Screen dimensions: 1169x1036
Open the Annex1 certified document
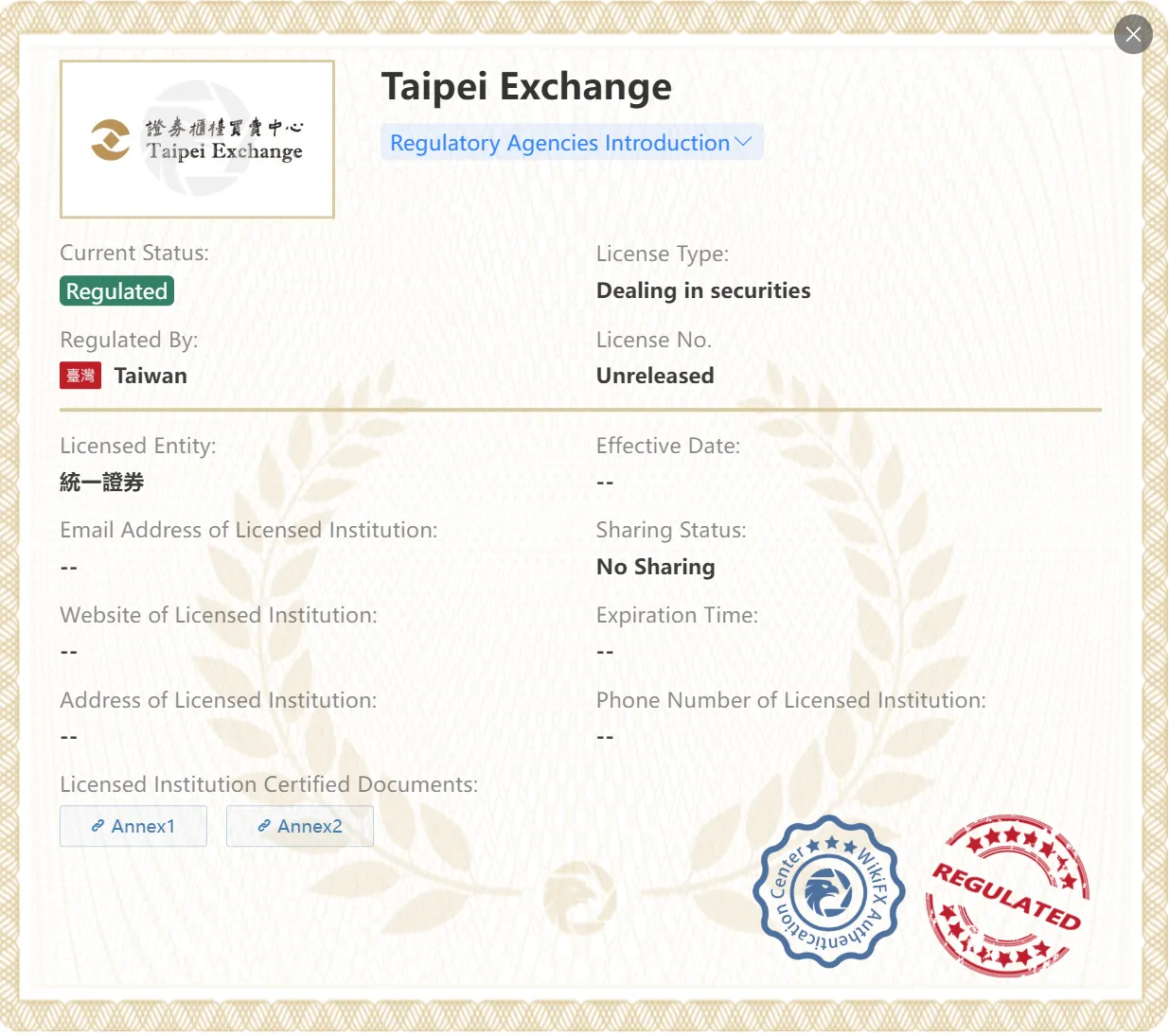click(x=133, y=826)
